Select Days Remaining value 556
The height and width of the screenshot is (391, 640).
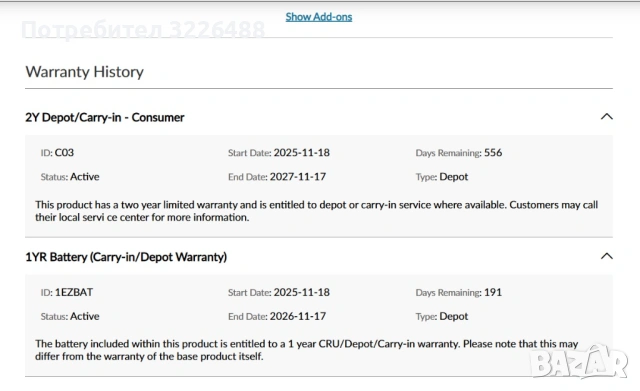(x=493, y=153)
